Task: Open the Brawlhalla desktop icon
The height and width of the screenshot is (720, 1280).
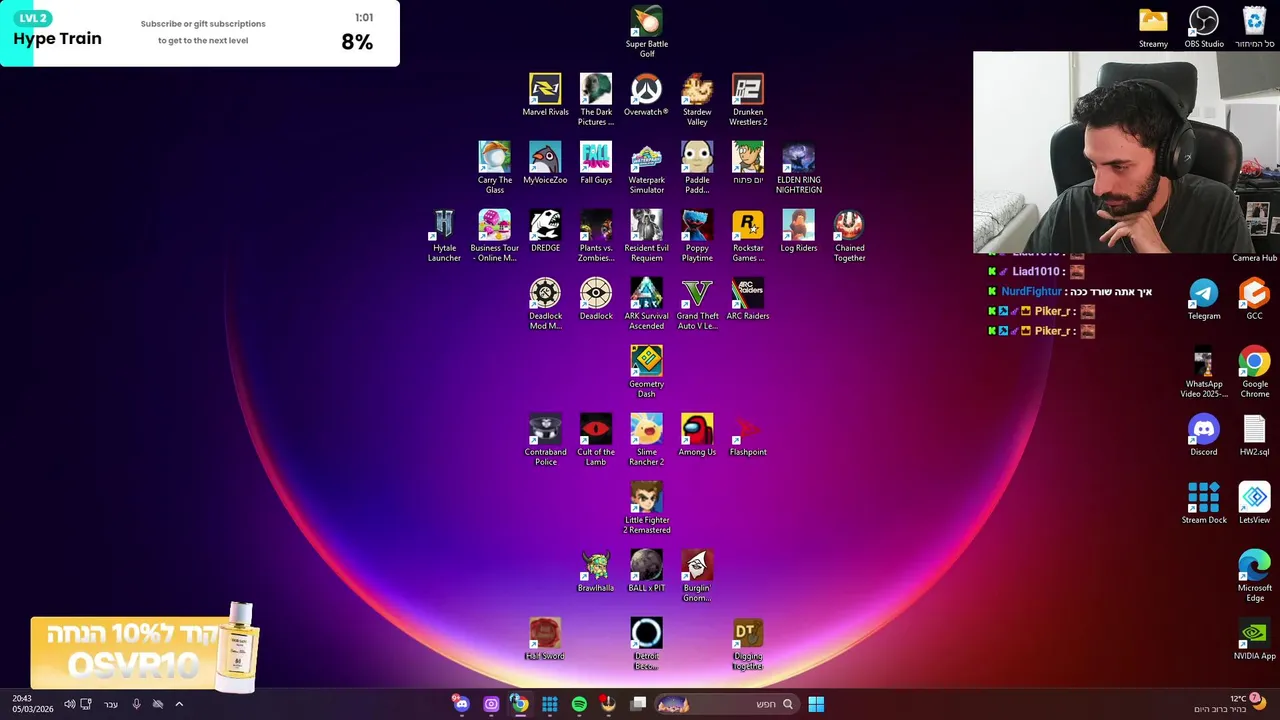Action: point(596,571)
